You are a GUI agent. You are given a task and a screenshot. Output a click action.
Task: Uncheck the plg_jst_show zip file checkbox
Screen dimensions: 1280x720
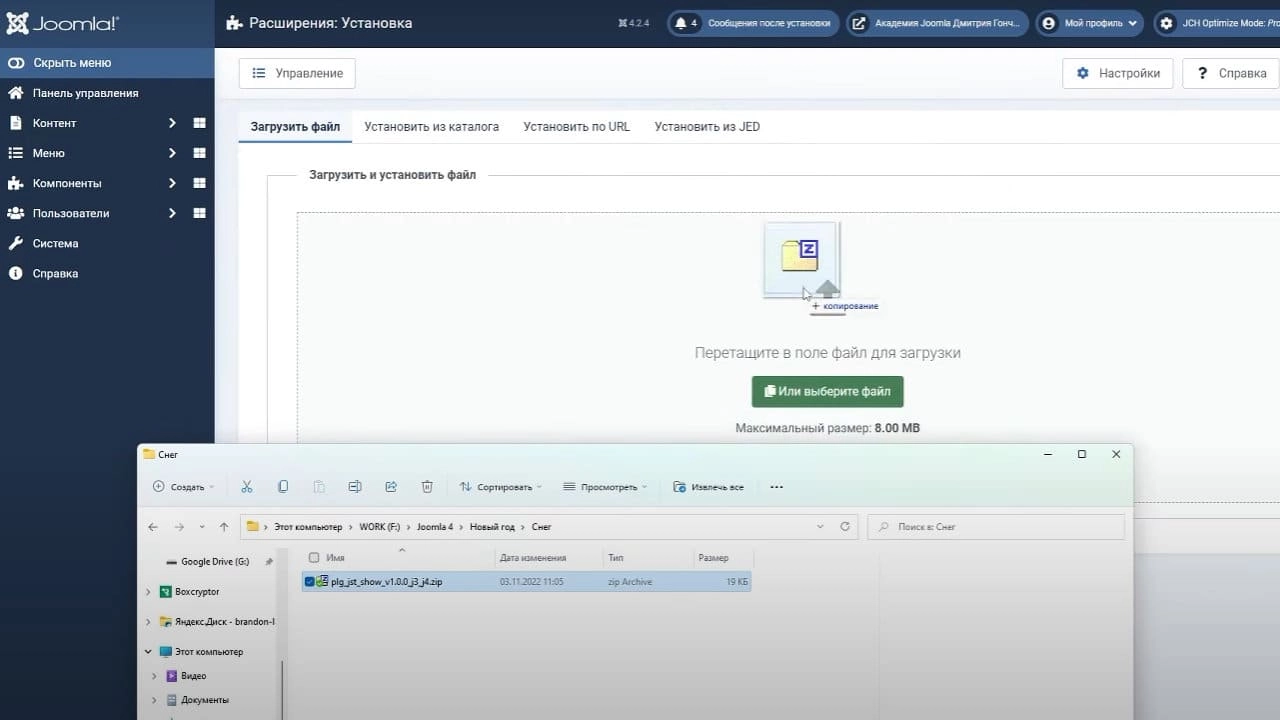point(309,581)
